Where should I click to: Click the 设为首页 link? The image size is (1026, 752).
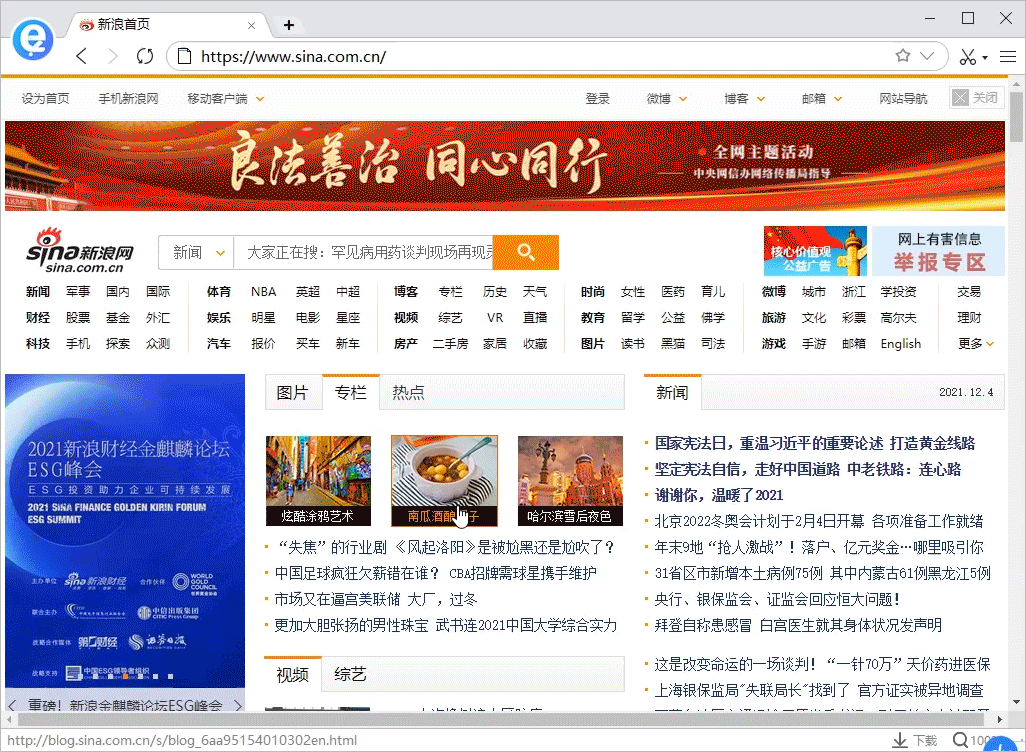(45, 98)
